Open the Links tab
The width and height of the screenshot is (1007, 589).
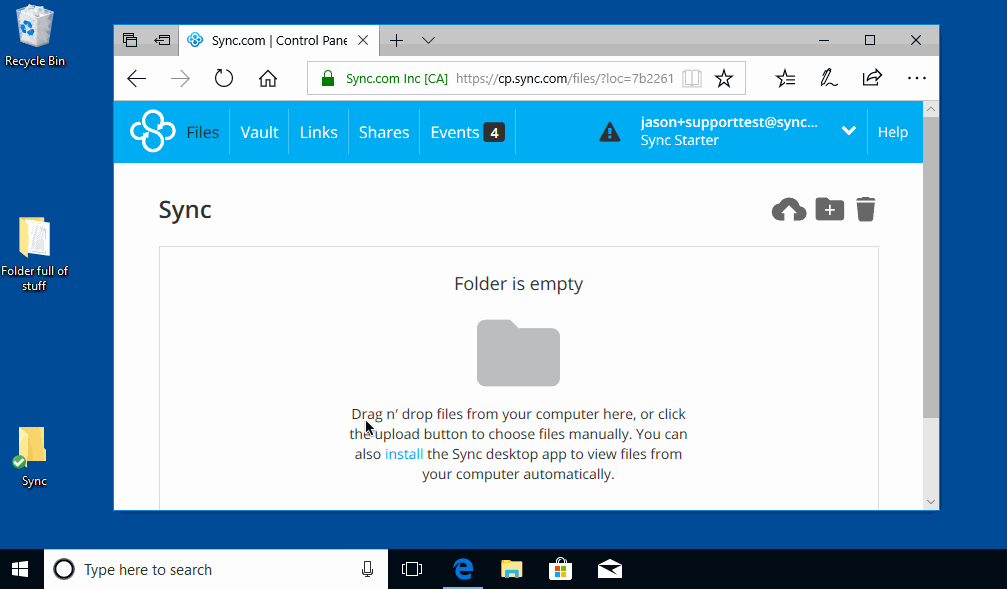[x=319, y=132]
